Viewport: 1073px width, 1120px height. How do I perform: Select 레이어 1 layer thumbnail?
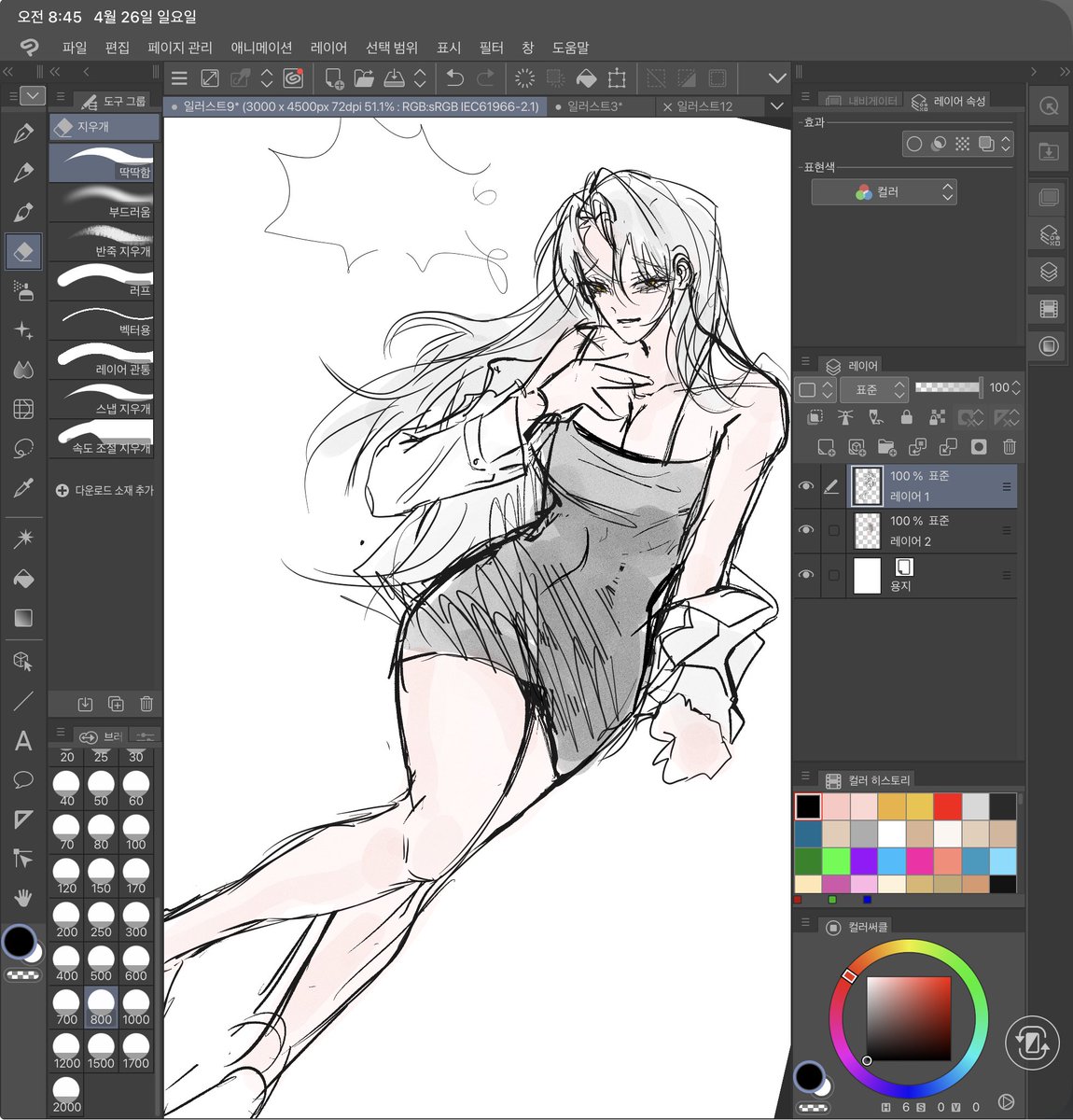coord(868,486)
